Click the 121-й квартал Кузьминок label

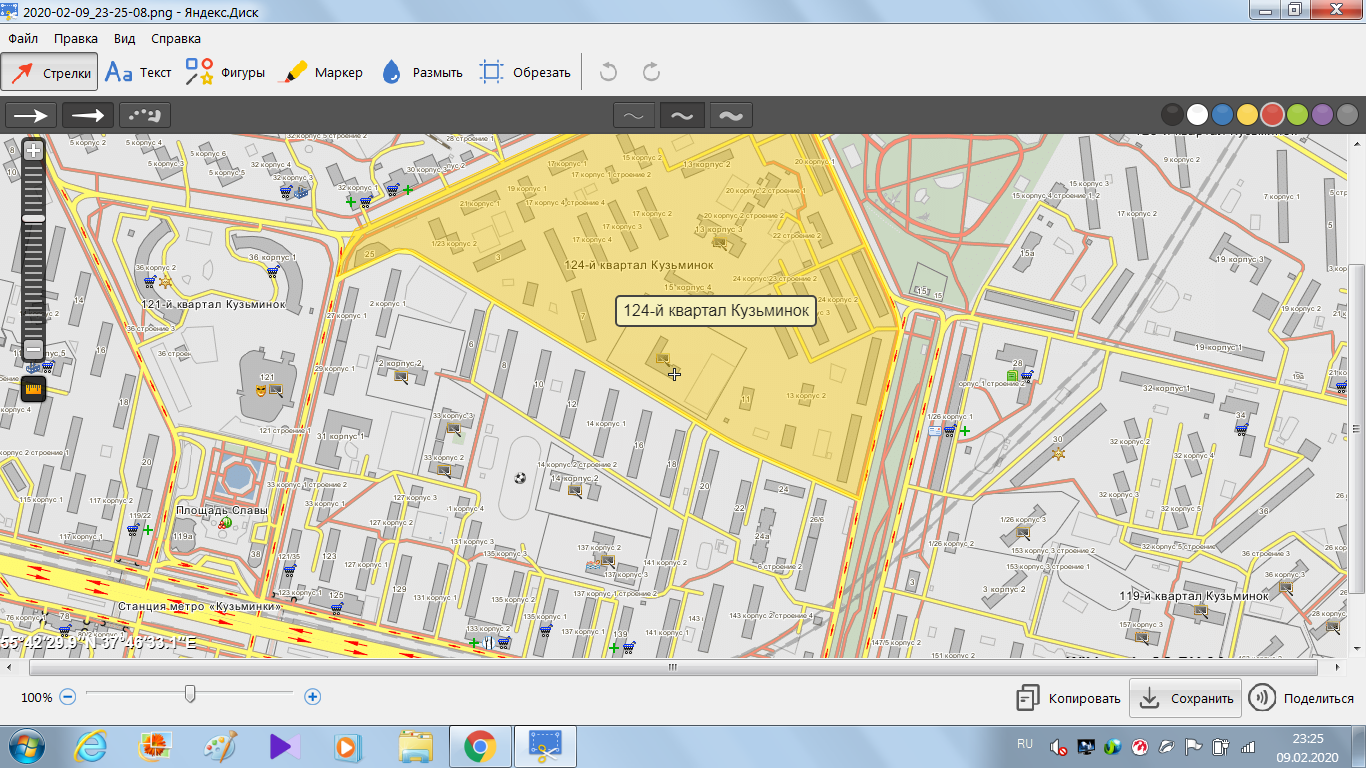point(213,304)
